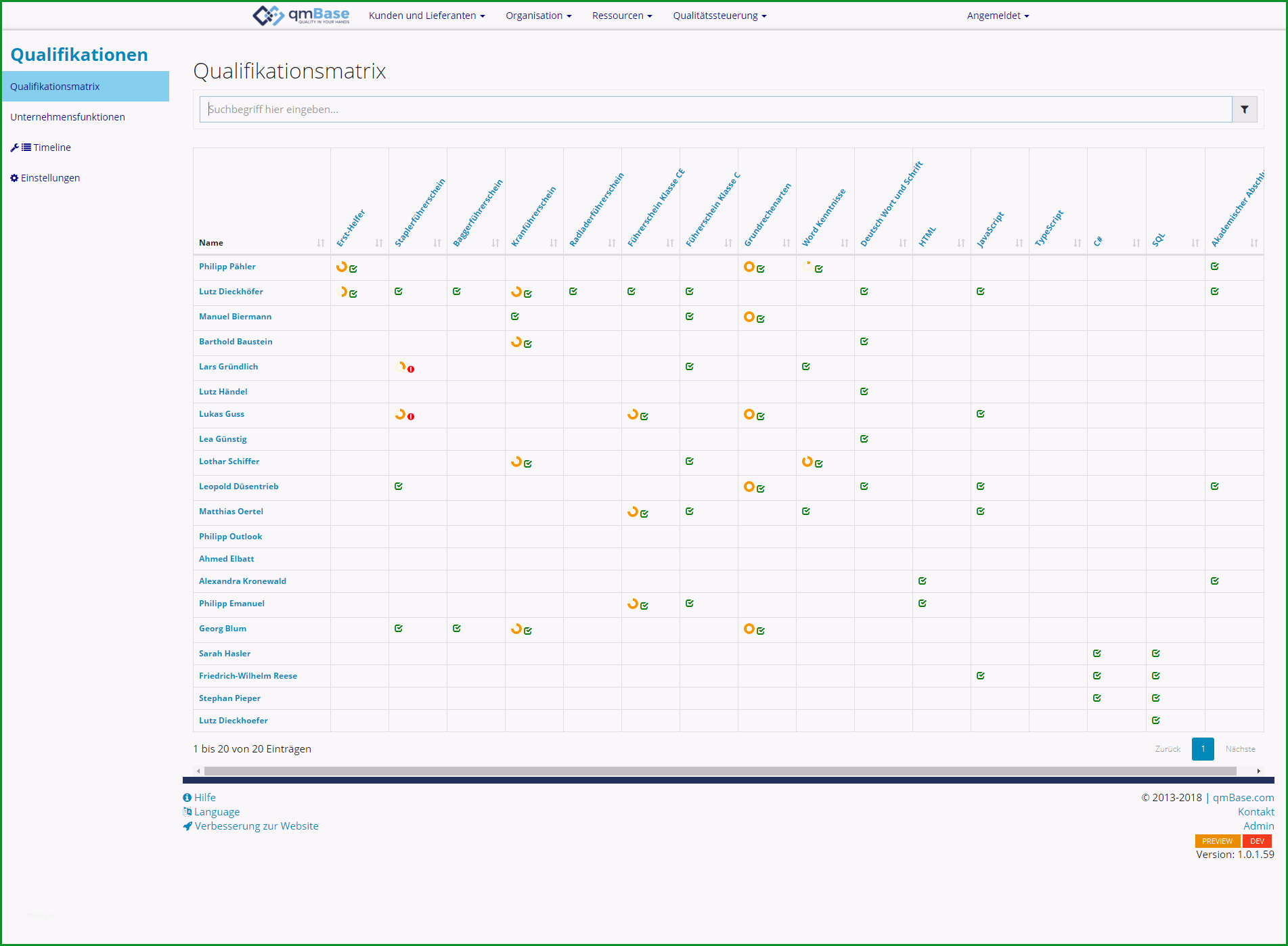Open Unternehmensfunktionen in the sidebar

(x=68, y=117)
